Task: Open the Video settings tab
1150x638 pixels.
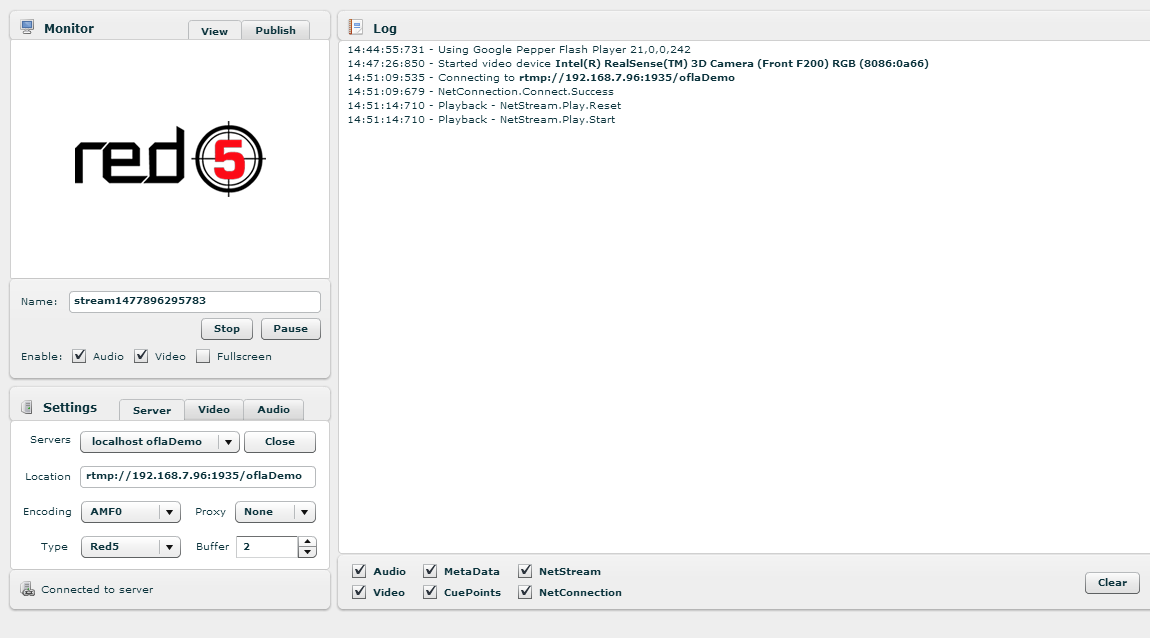Action: coord(213,409)
